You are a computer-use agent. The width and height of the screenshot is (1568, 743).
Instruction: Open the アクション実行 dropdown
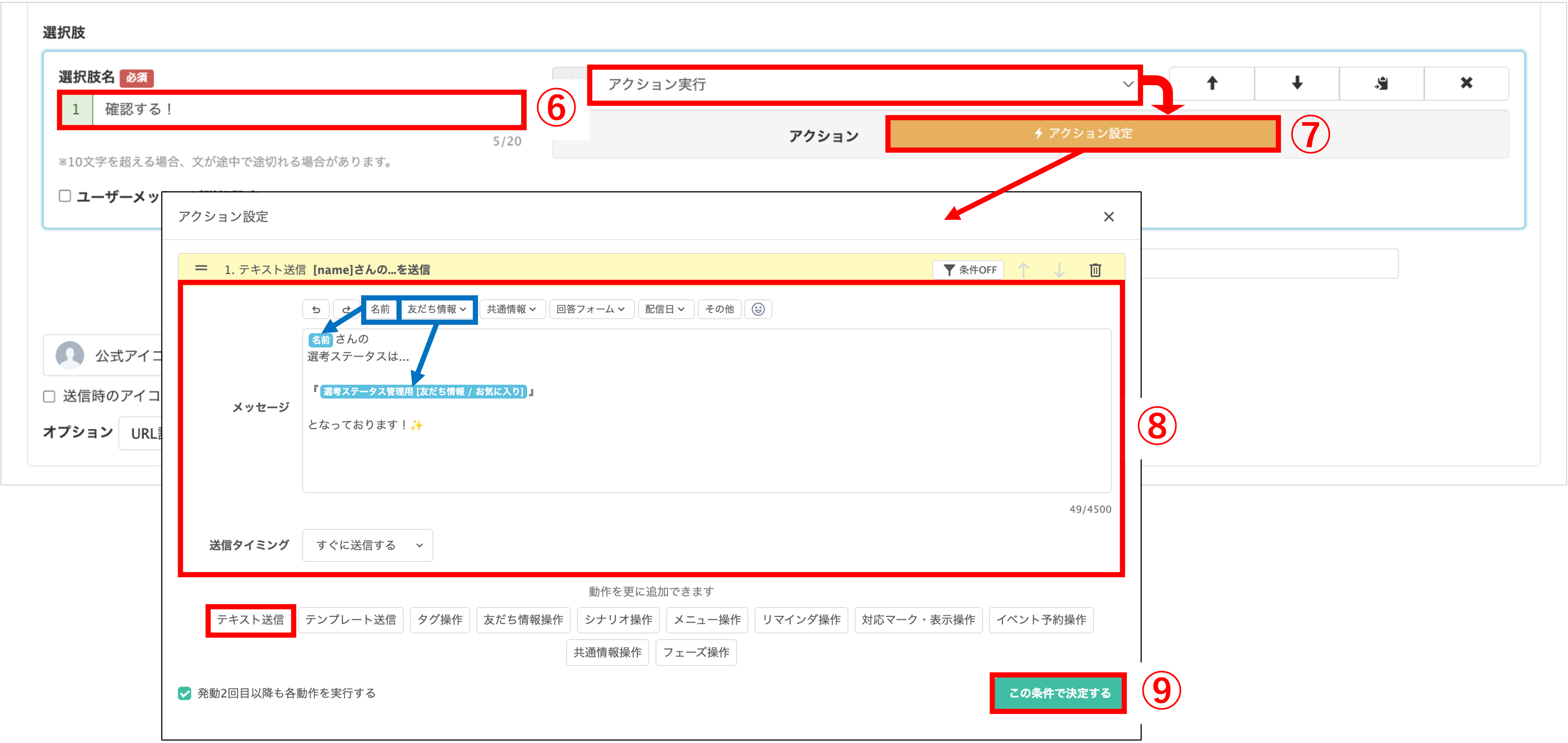point(864,85)
